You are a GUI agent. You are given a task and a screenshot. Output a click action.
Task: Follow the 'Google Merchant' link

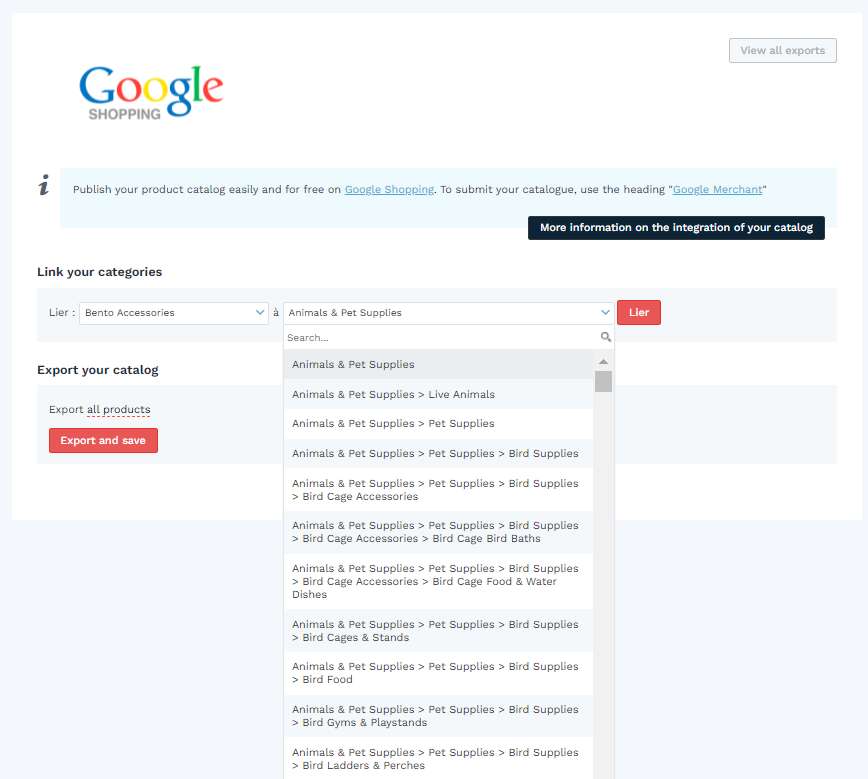(717, 189)
